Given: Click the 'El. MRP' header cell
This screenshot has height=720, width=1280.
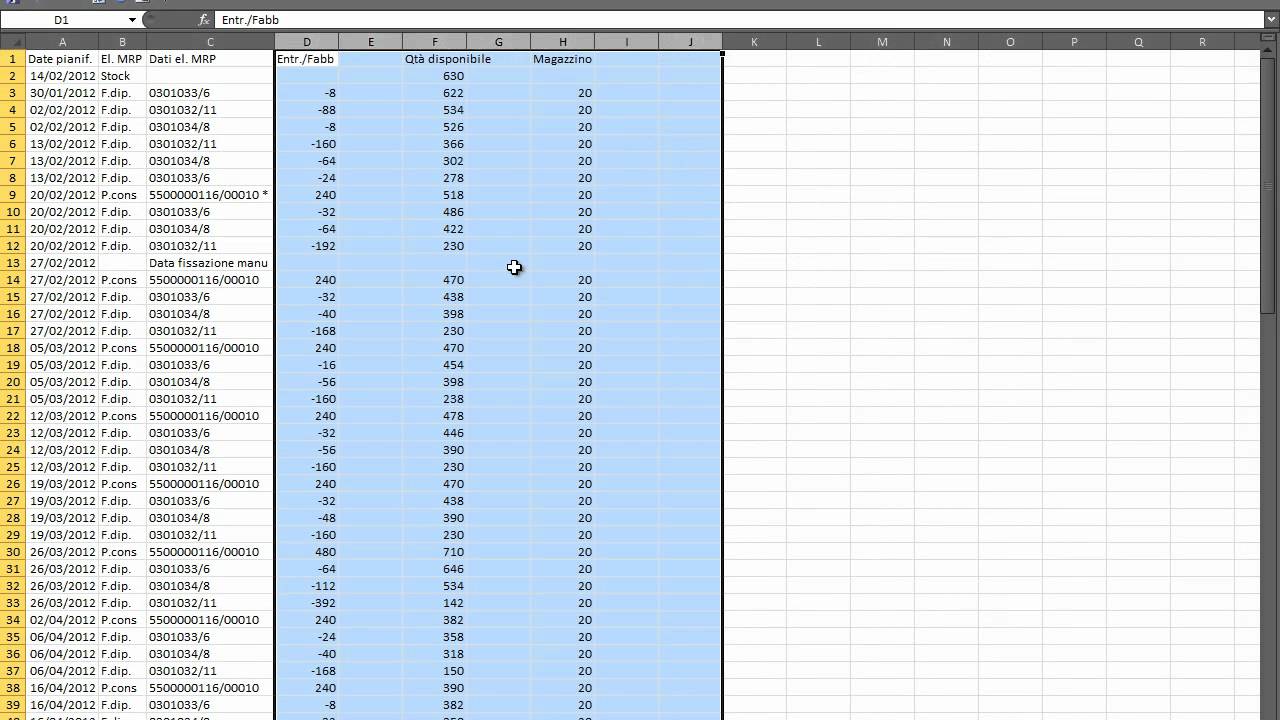Looking at the screenshot, I should (122, 59).
